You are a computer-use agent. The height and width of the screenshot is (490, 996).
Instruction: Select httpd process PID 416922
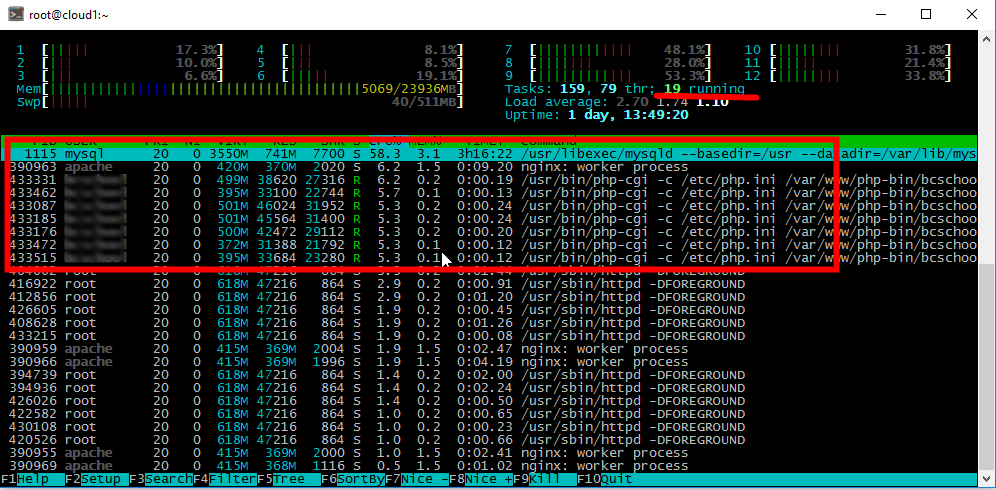pyautogui.click(x=489, y=284)
